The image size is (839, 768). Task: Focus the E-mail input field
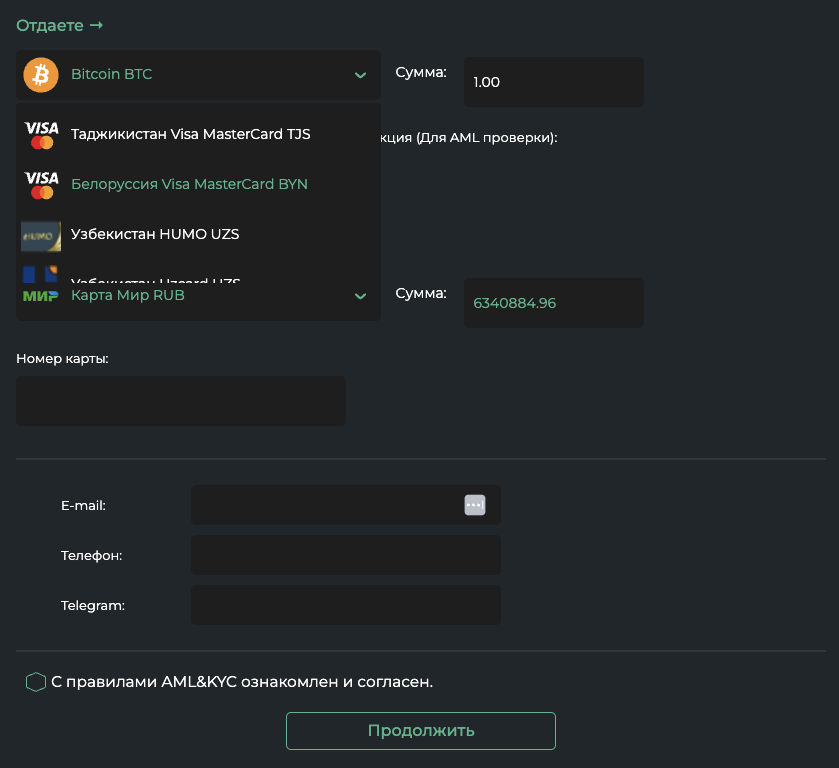click(346, 505)
